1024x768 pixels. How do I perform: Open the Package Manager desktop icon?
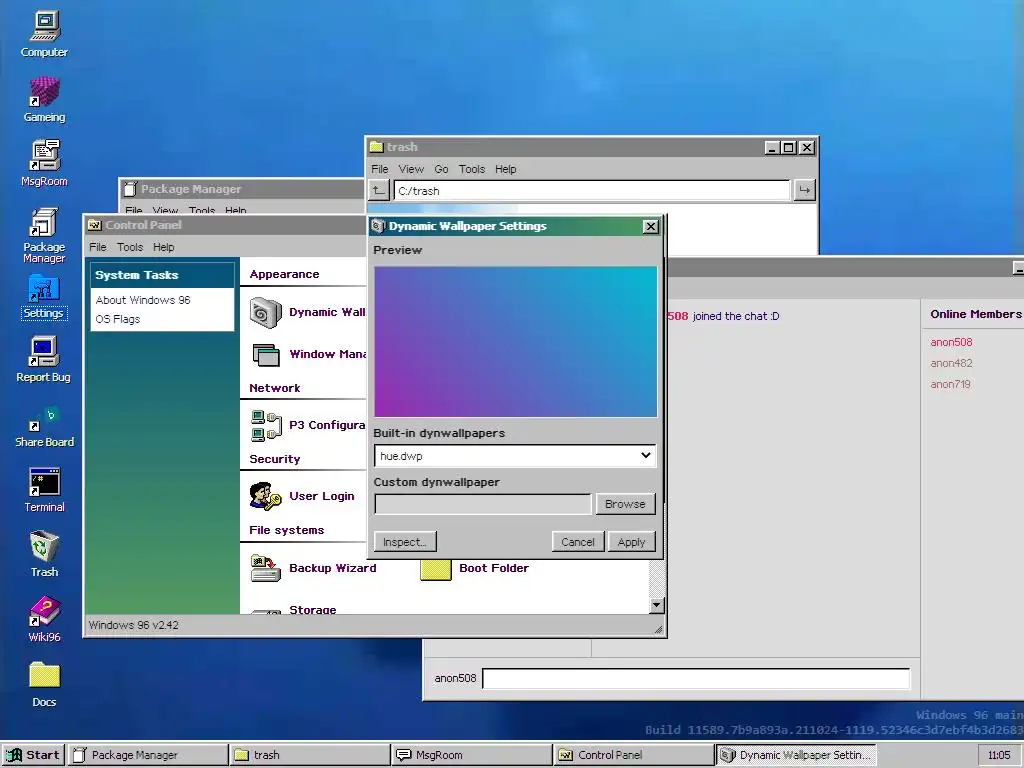pos(44,235)
